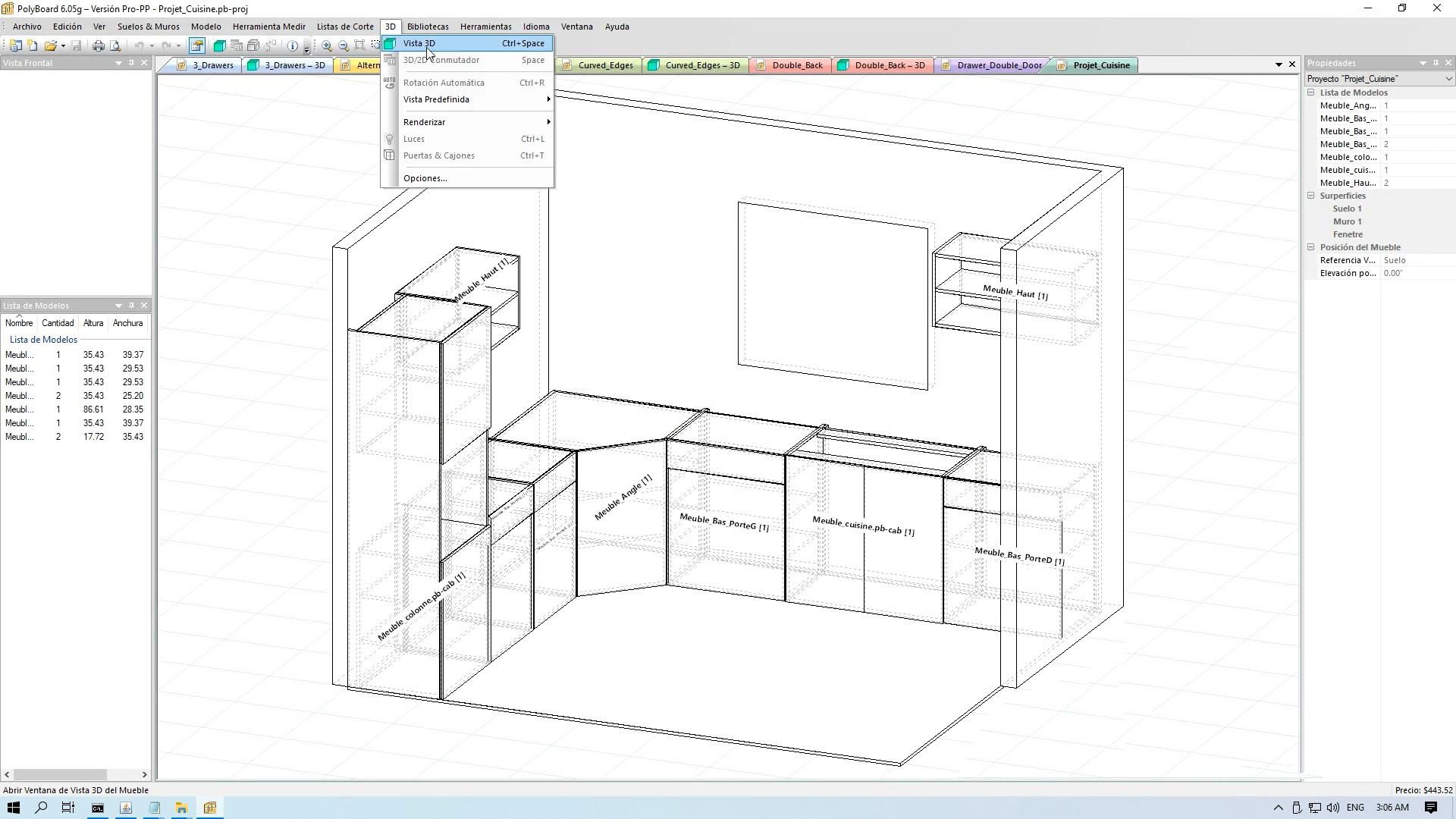Pin the Lista de Modelos panel

tap(131, 306)
